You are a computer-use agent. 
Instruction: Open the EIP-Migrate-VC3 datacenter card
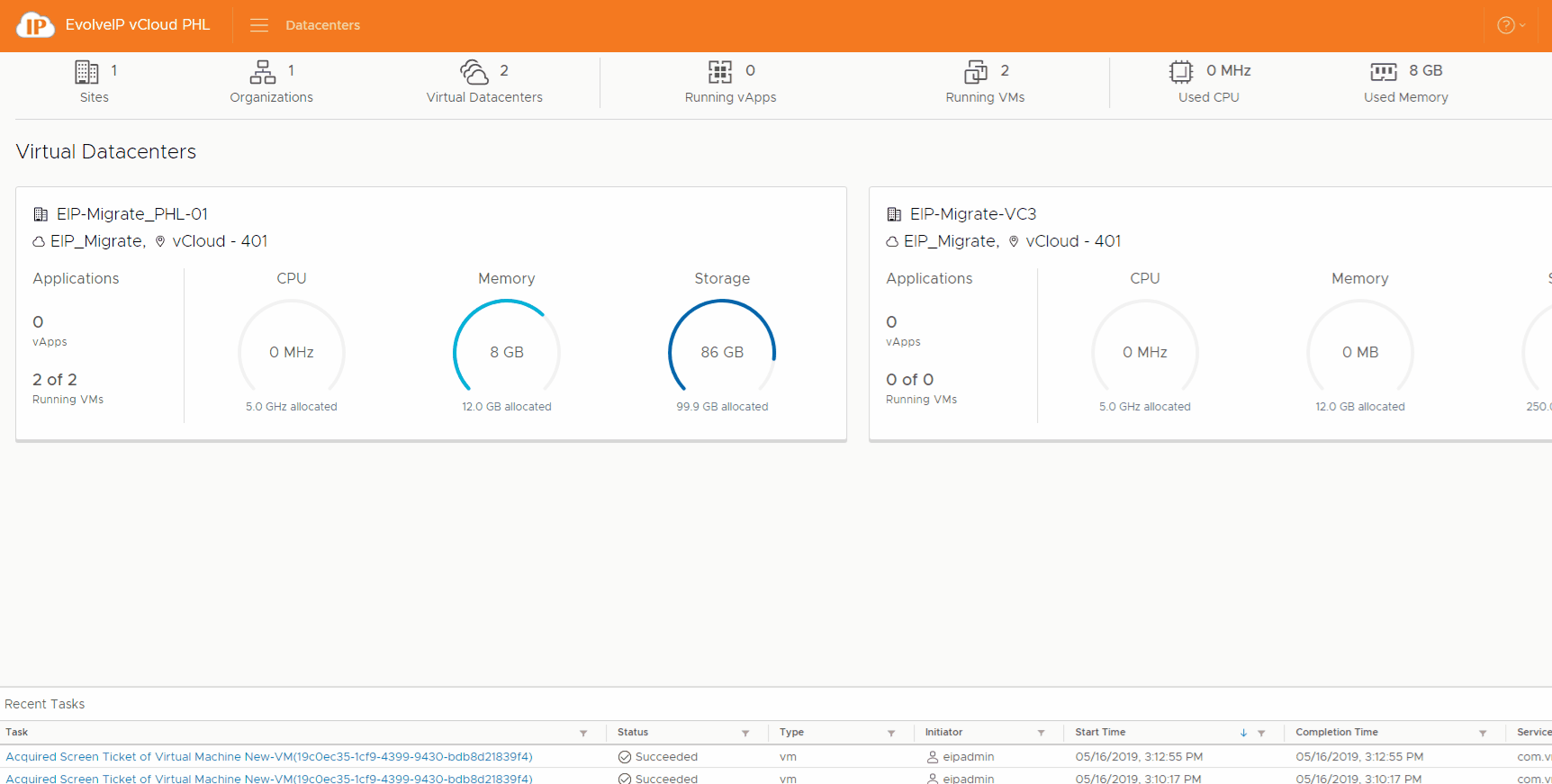(972, 214)
